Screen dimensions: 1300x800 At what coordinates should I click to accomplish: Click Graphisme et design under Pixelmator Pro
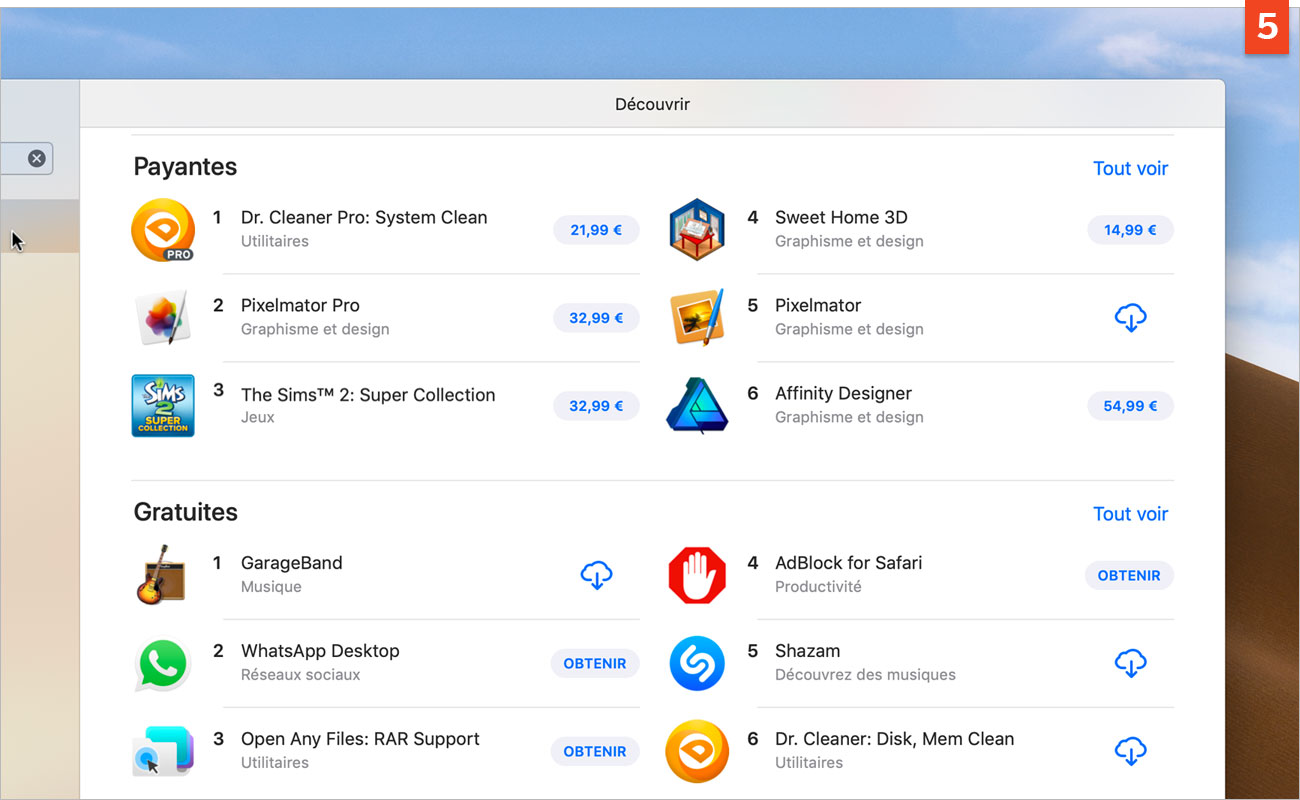point(315,329)
